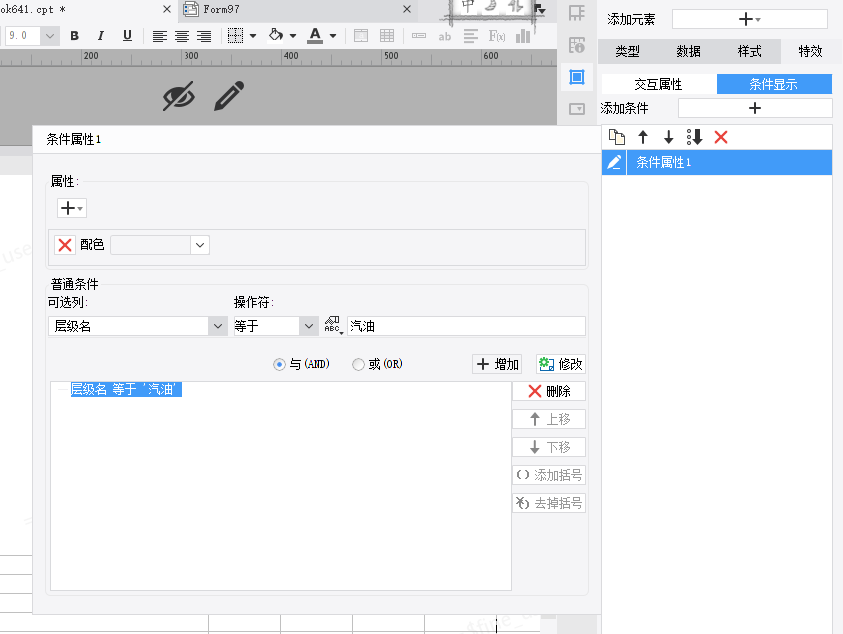The image size is (843, 634).
Task: Open font size 9.0 dropdown
Action: [x=49, y=36]
